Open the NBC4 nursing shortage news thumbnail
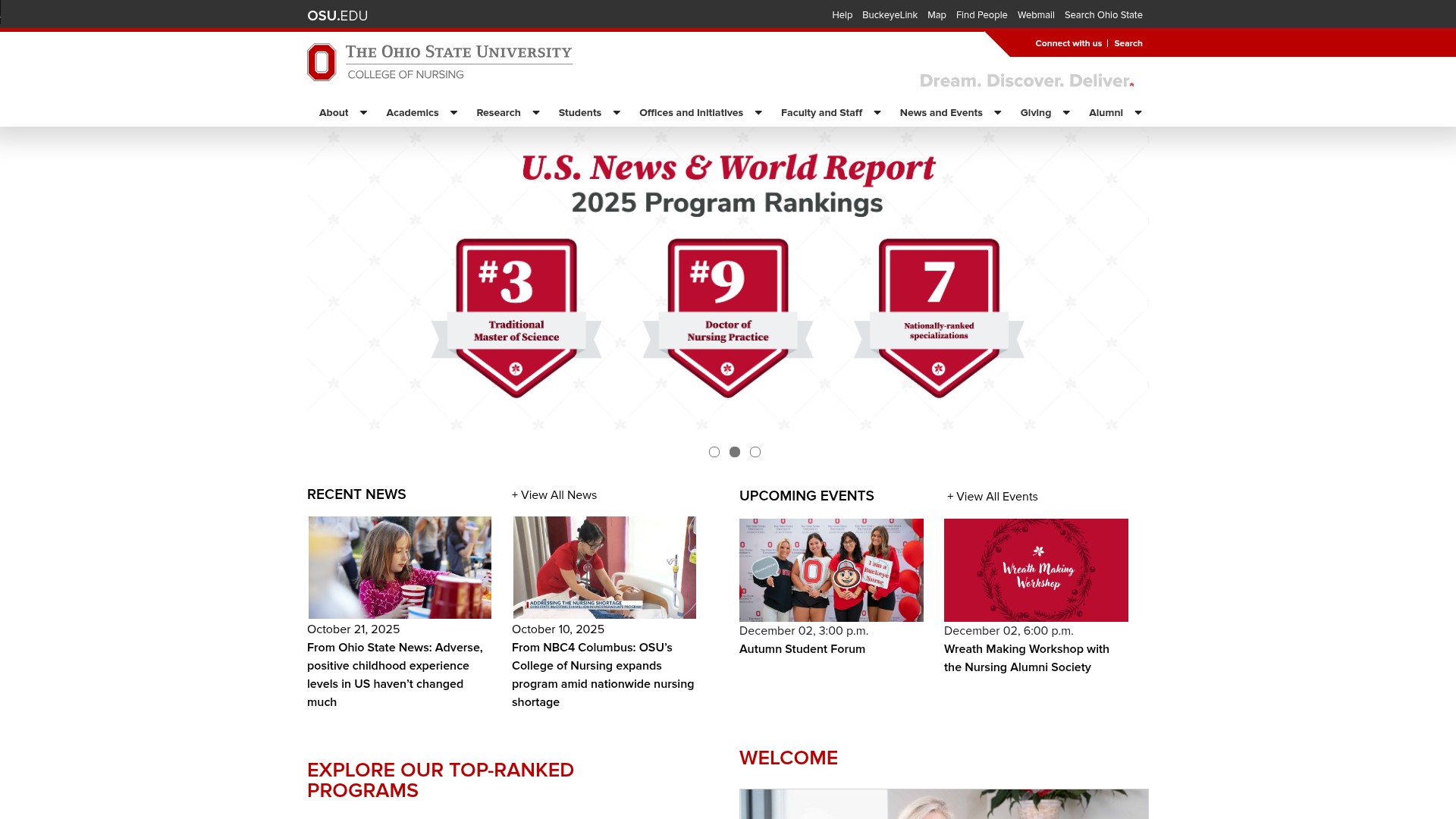This screenshot has width=1456, height=819. coord(604,567)
